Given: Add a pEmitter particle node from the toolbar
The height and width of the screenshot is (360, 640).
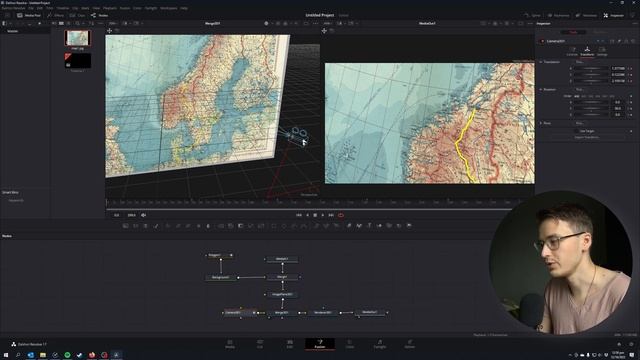Looking at the screenshot, I should 316,226.
